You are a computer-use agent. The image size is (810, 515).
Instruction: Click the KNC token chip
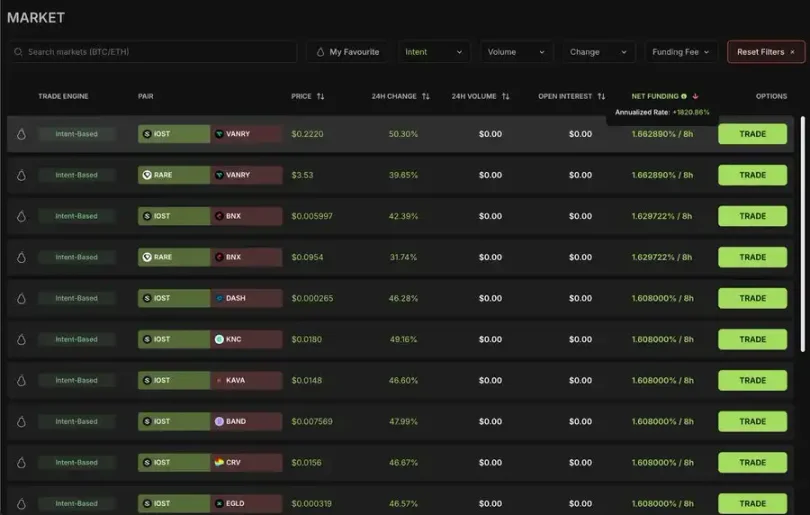(246, 339)
